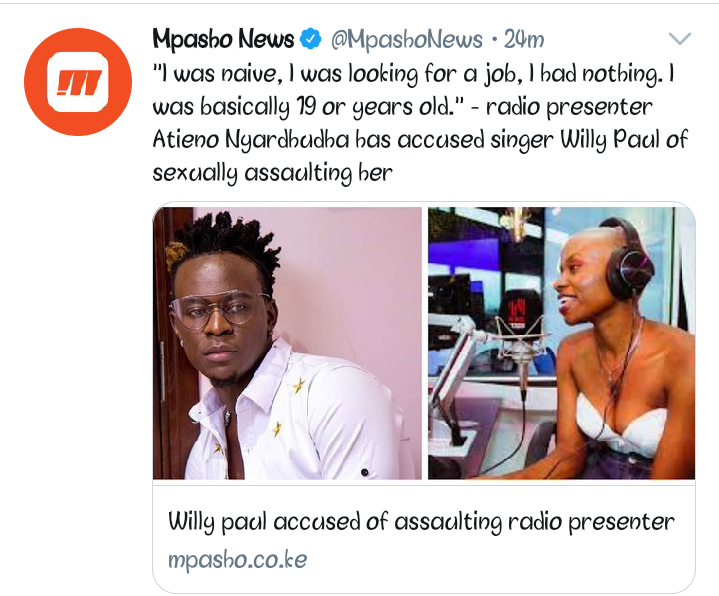View the photo of the man in white shirt
This screenshot has height=596, width=719.
[287, 343]
